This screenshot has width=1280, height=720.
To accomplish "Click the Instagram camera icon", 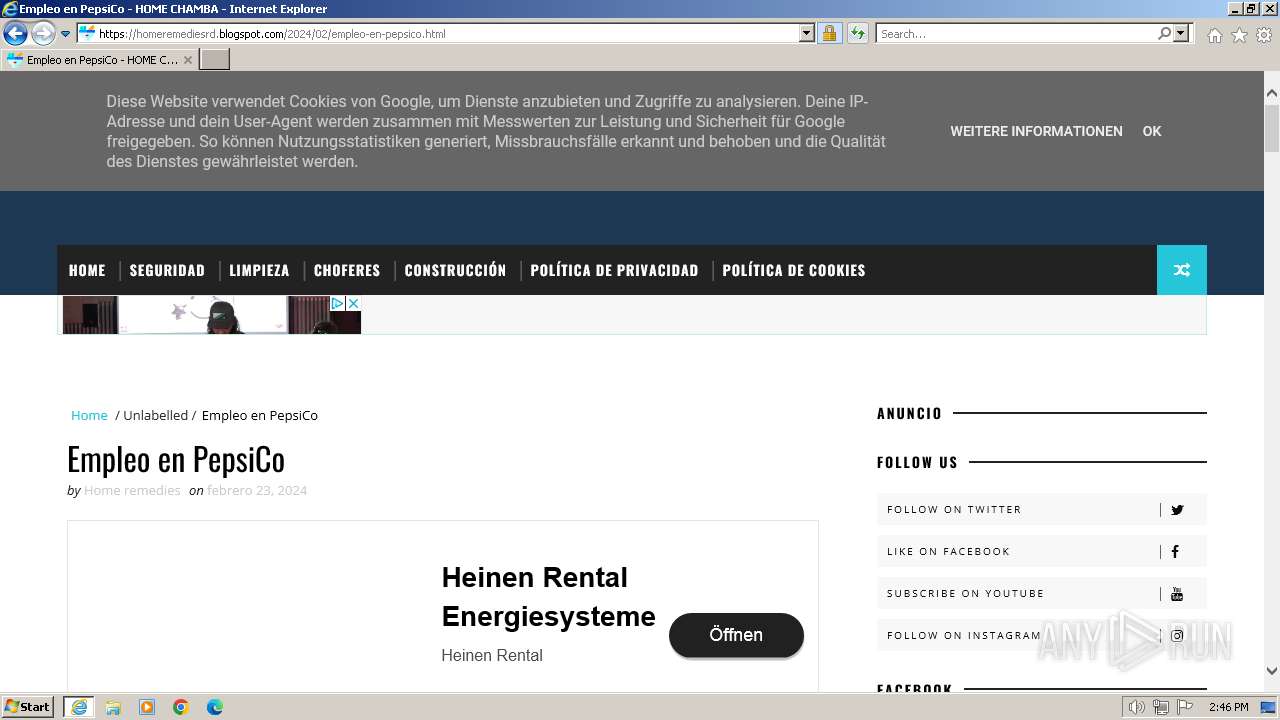I will [1177, 635].
